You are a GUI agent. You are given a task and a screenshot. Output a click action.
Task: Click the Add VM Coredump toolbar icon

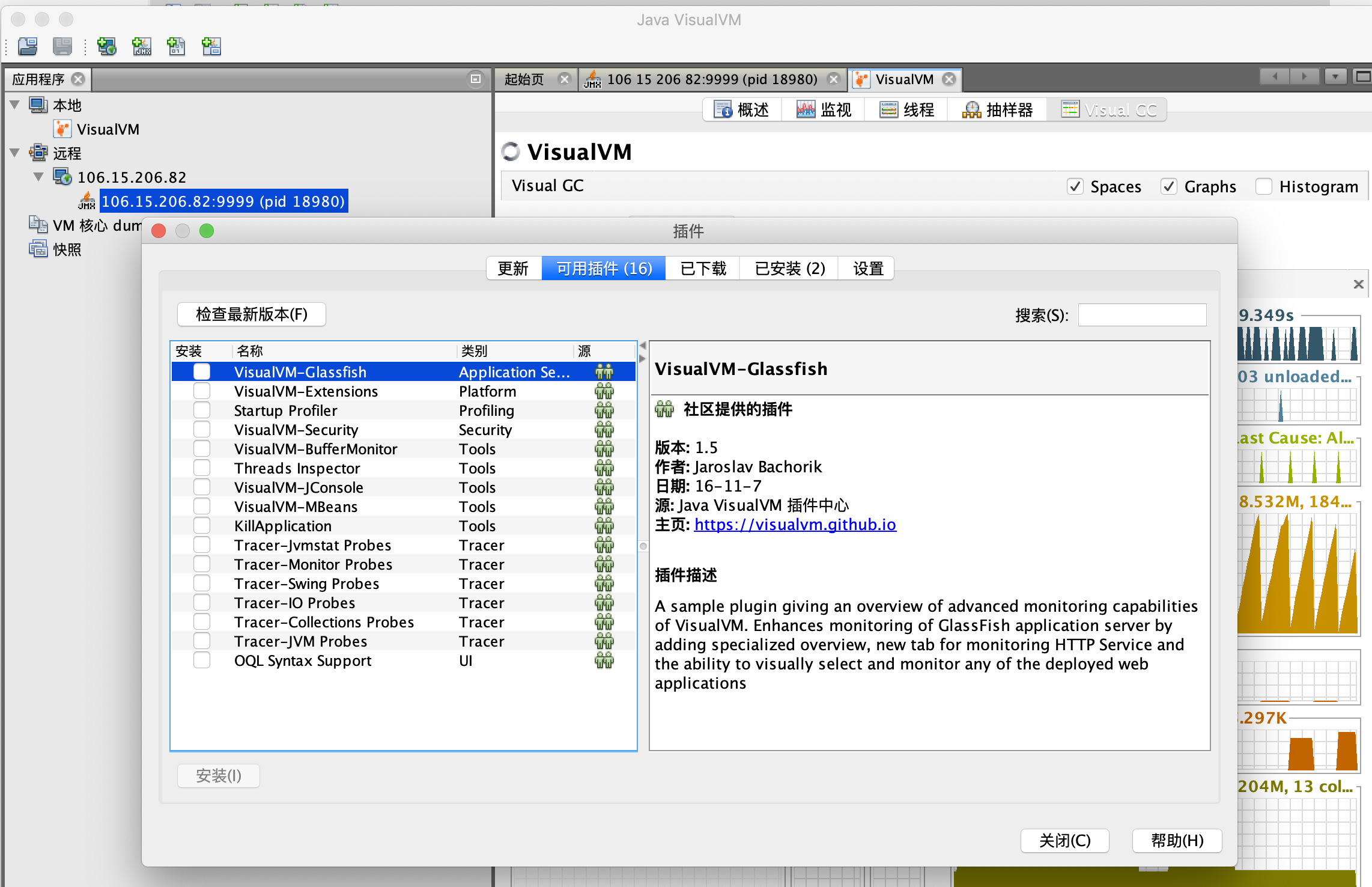177,46
